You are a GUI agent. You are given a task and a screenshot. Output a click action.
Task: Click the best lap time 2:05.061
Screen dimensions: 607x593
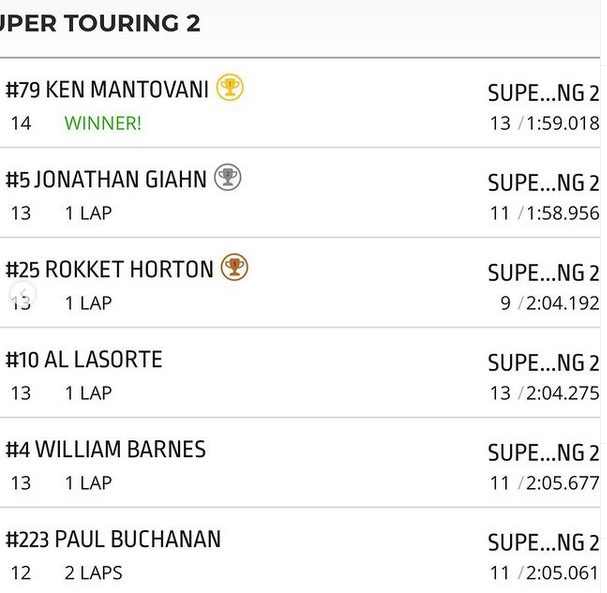[x=562, y=573]
